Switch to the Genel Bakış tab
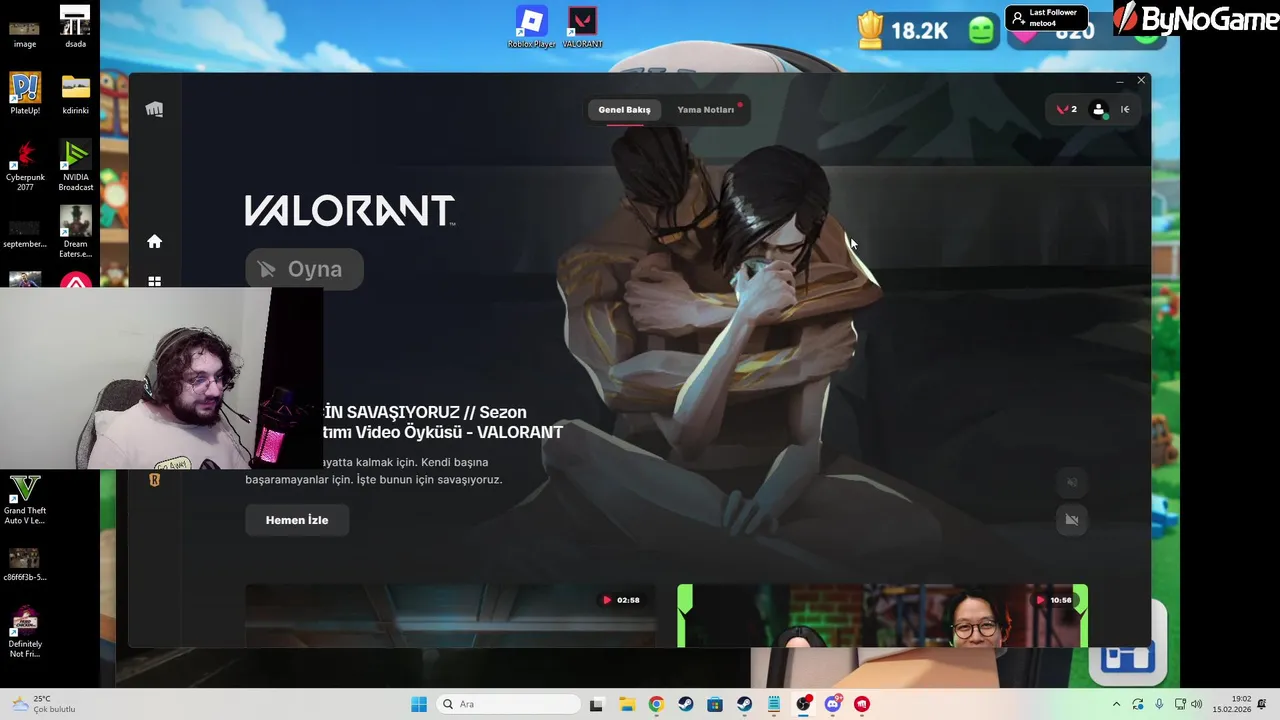This screenshot has height=720, width=1280. [624, 110]
